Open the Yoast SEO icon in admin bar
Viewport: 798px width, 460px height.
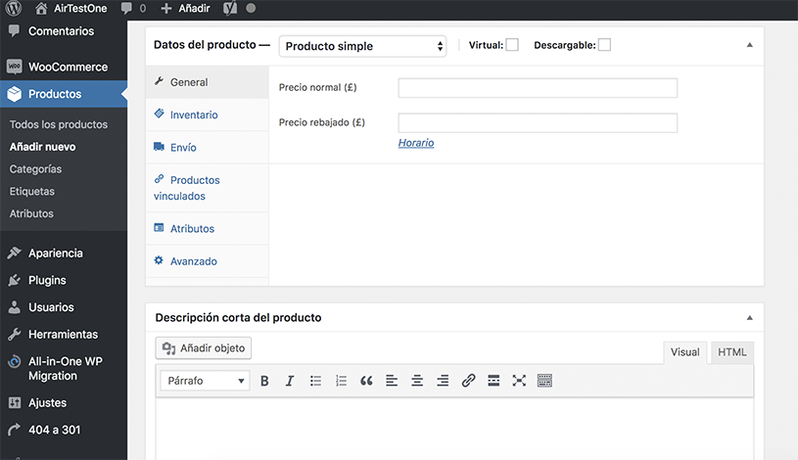[230, 8]
